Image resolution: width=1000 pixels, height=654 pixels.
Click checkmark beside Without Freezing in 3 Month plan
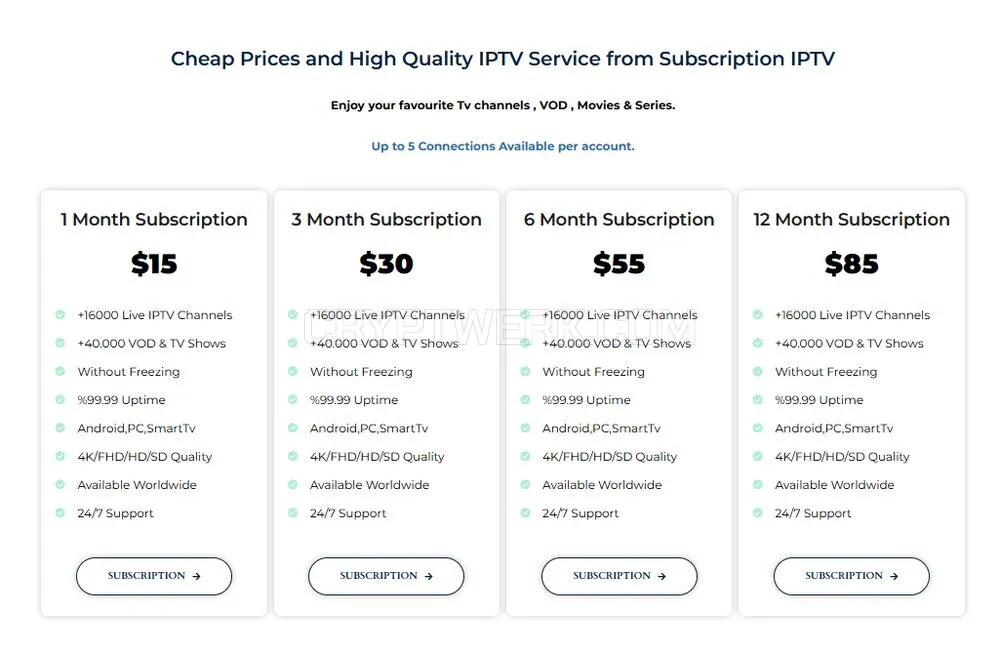pos(293,371)
